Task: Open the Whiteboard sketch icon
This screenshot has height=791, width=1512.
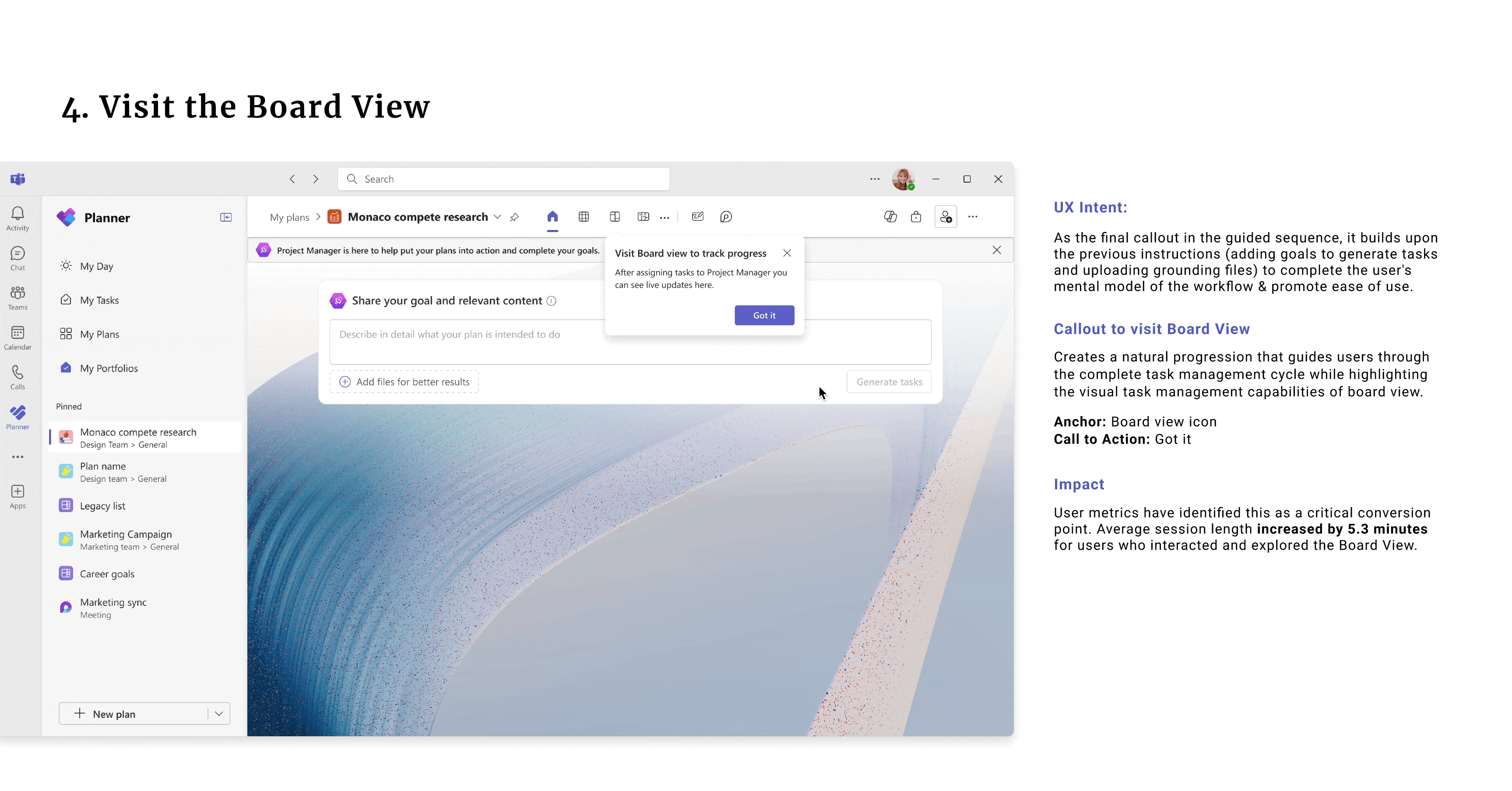Action: (698, 217)
